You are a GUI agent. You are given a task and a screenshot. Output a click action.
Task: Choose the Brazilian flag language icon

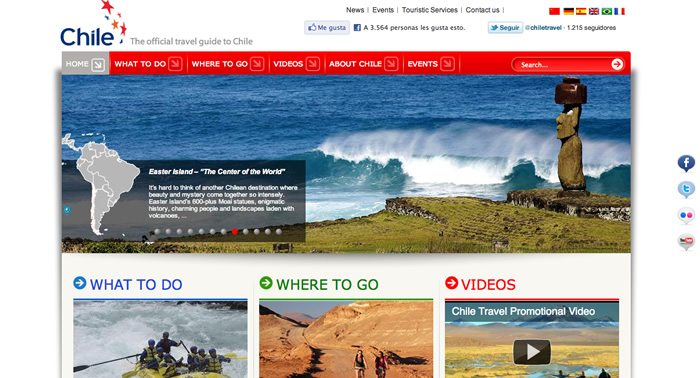[x=606, y=12]
